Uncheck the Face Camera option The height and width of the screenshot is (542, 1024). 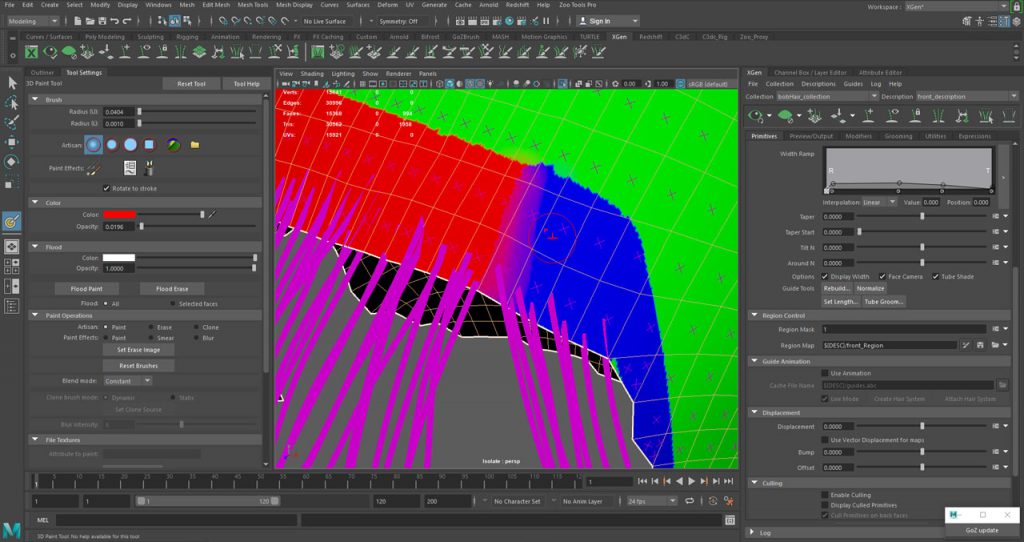pyautogui.click(x=882, y=276)
